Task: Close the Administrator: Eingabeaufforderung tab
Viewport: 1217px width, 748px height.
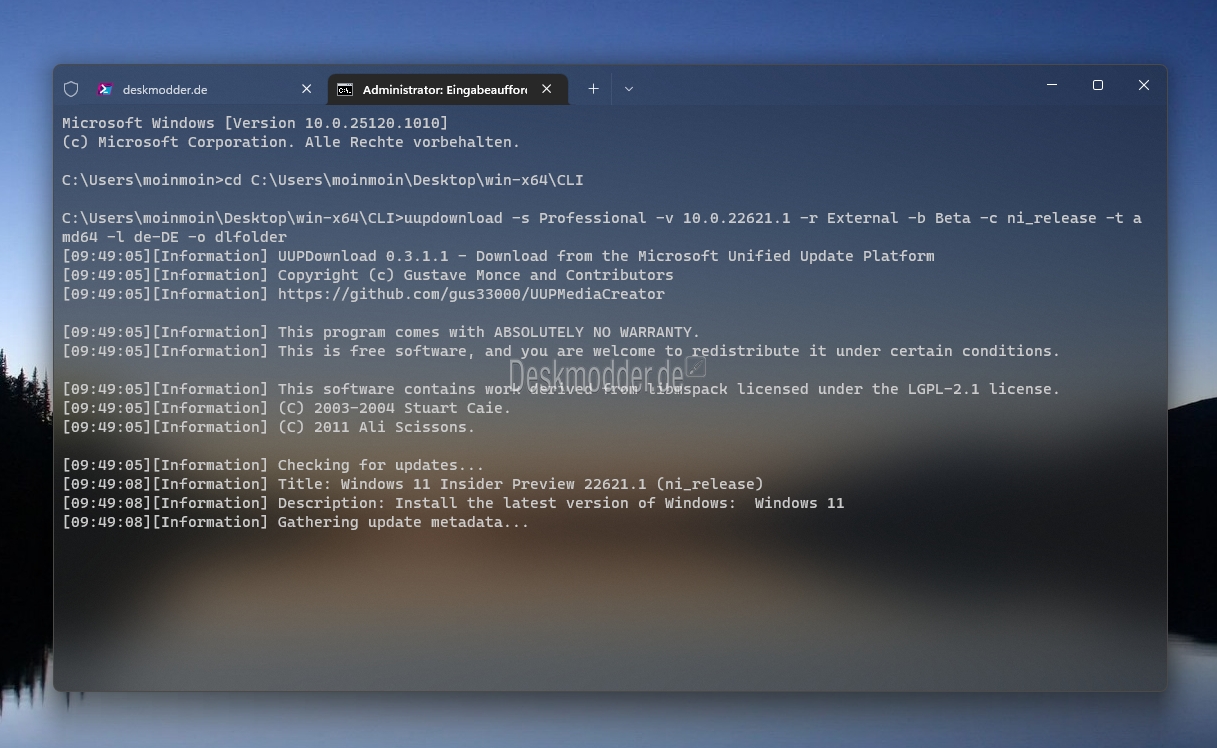Action: click(546, 89)
